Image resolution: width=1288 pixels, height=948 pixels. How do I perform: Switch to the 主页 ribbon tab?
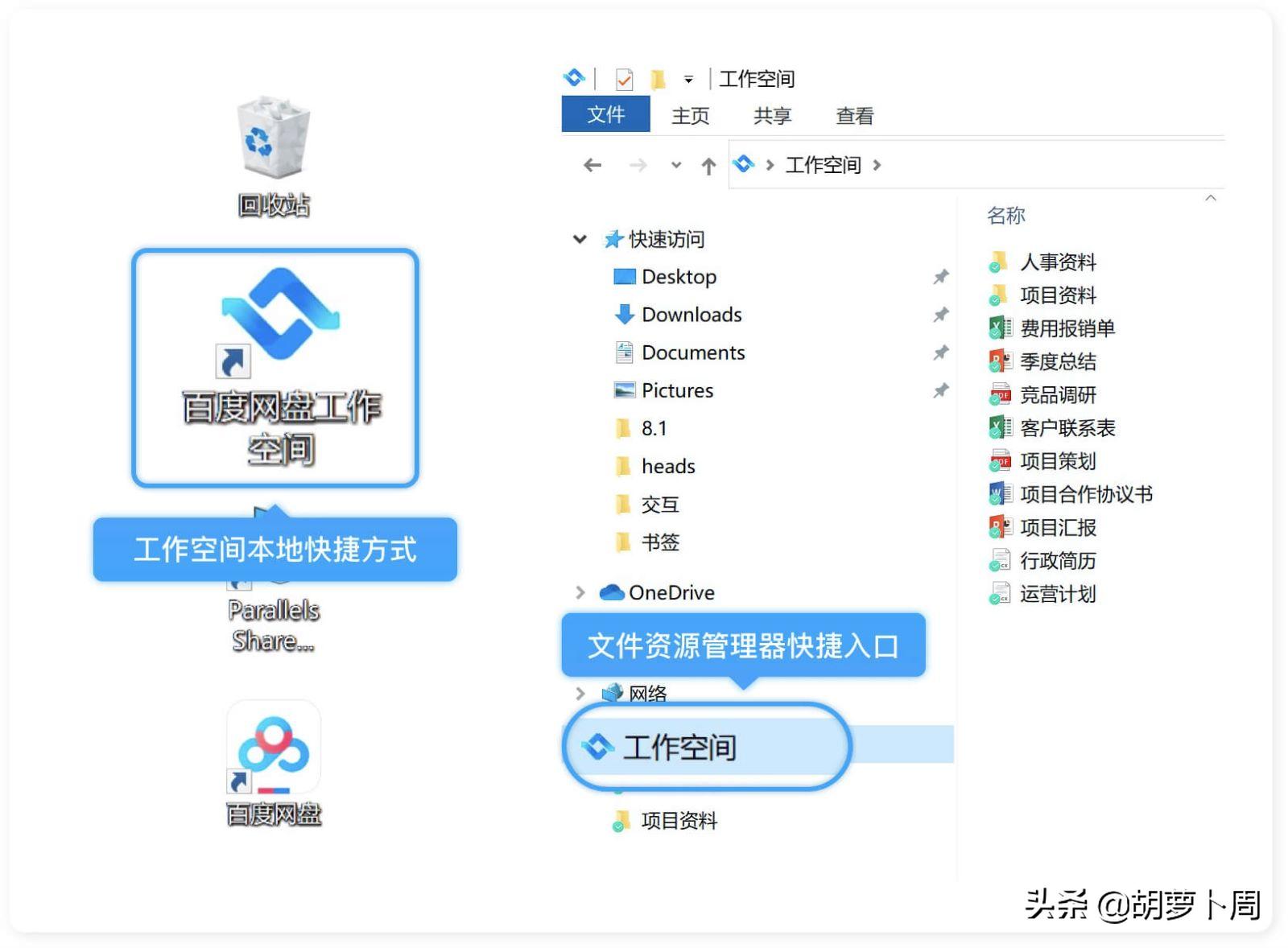(690, 115)
